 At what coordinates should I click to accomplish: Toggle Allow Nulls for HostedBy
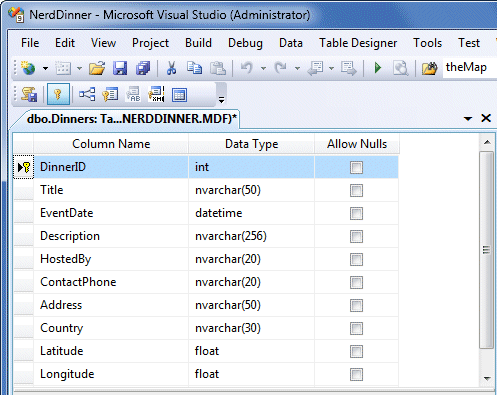click(356, 259)
